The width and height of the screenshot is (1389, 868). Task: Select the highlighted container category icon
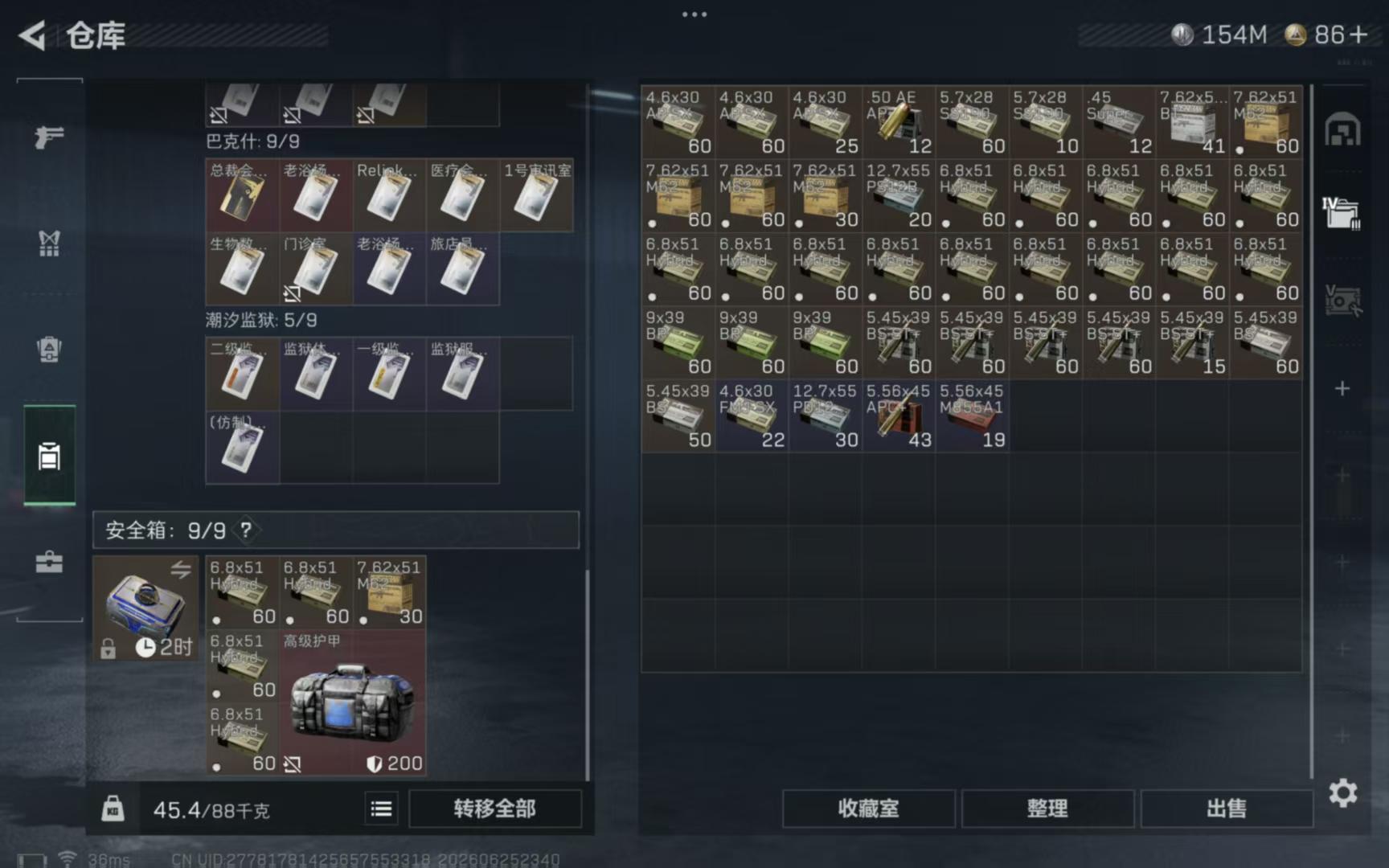pyautogui.click(x=49, y=456)
